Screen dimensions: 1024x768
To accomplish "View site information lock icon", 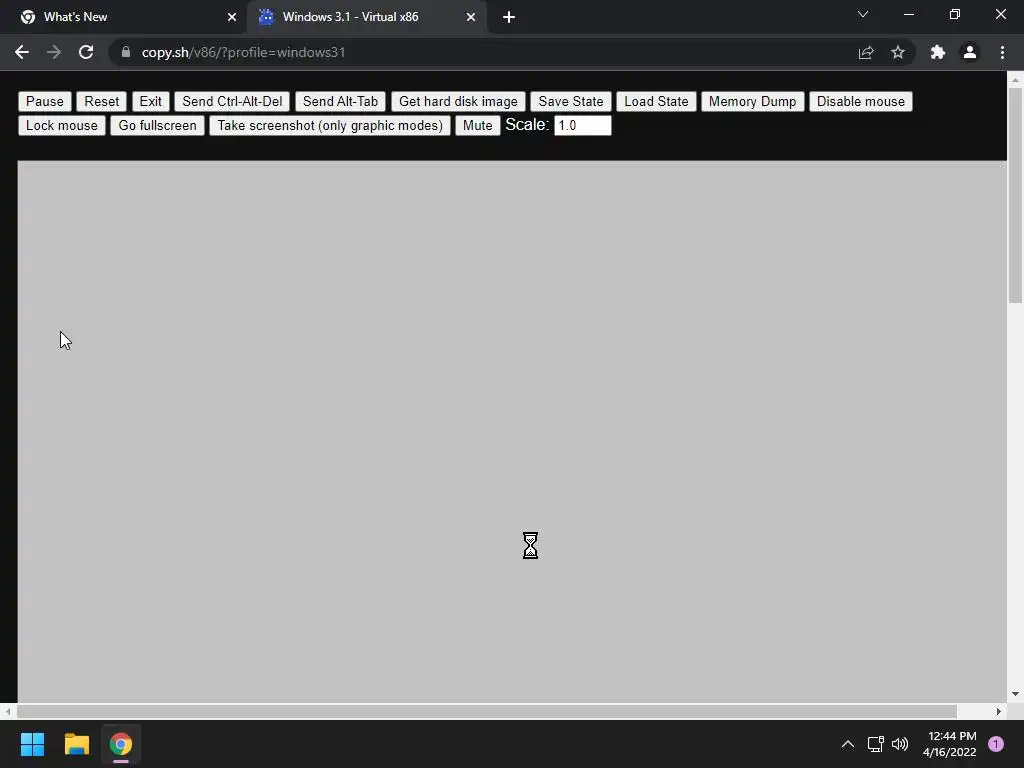I will click(x=126, y=52).
